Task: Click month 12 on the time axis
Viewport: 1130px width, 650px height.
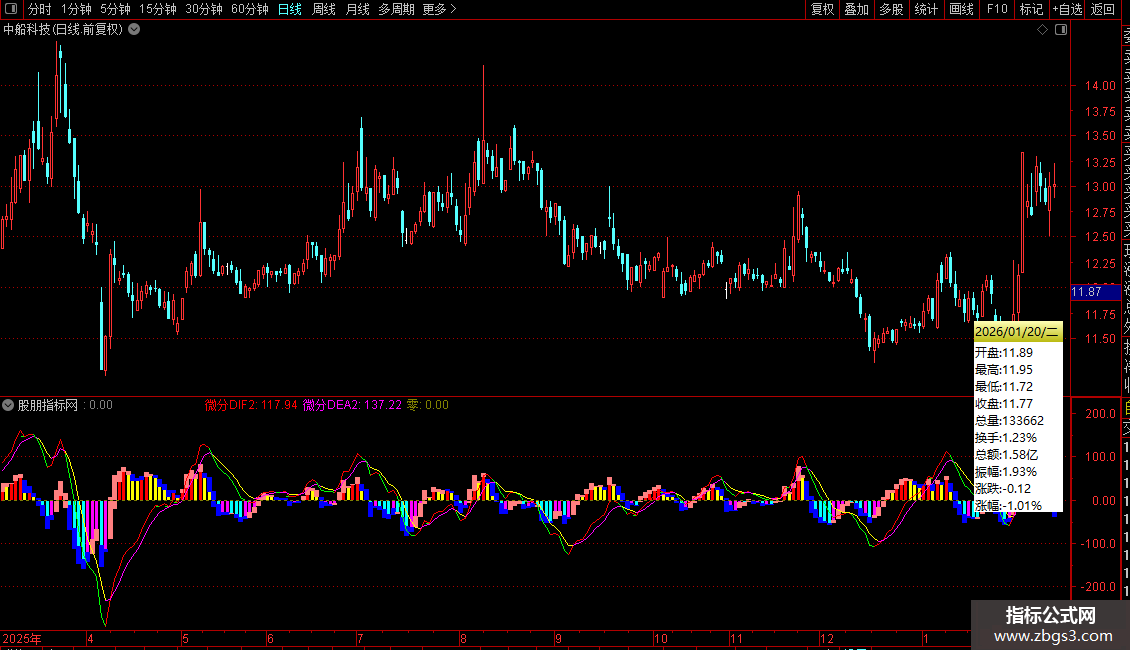Action: (827, 638)
